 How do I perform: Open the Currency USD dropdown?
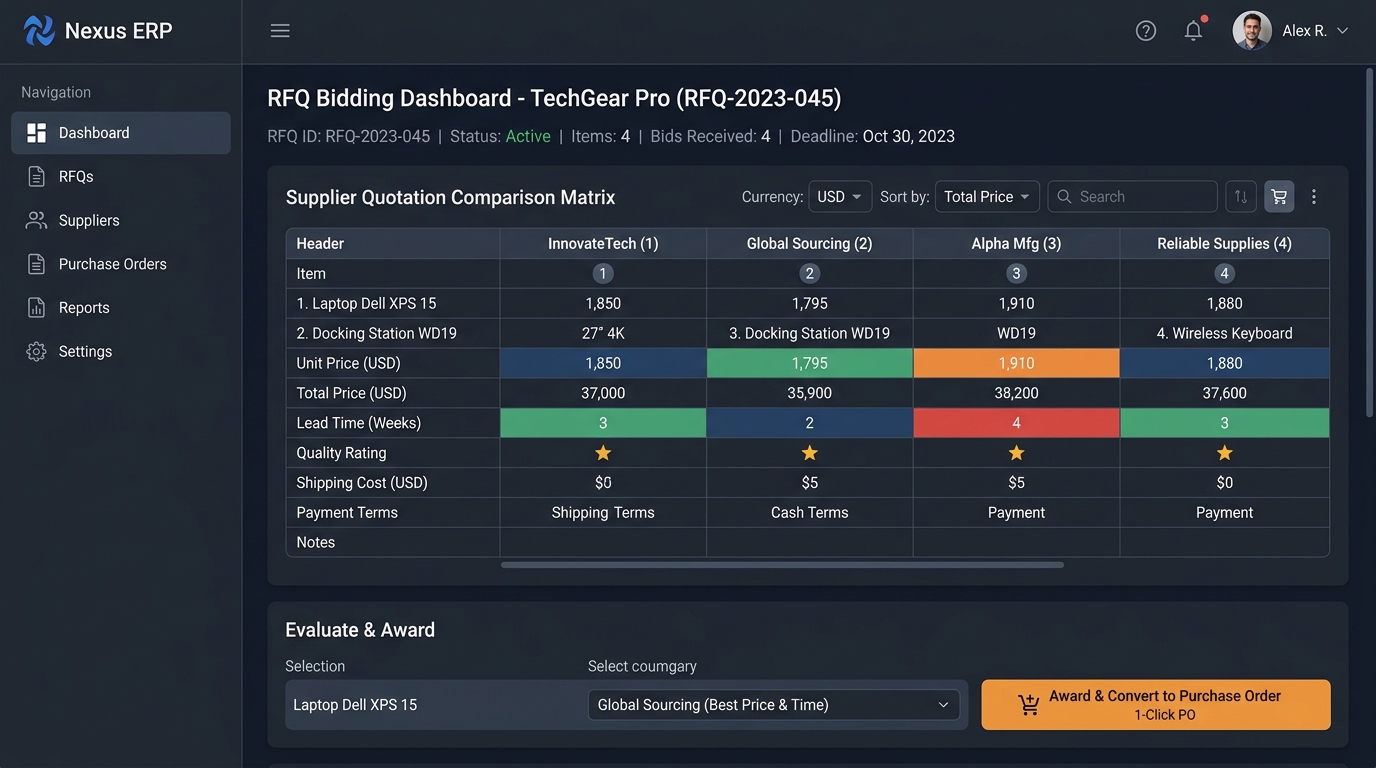[x=840, y=197]
